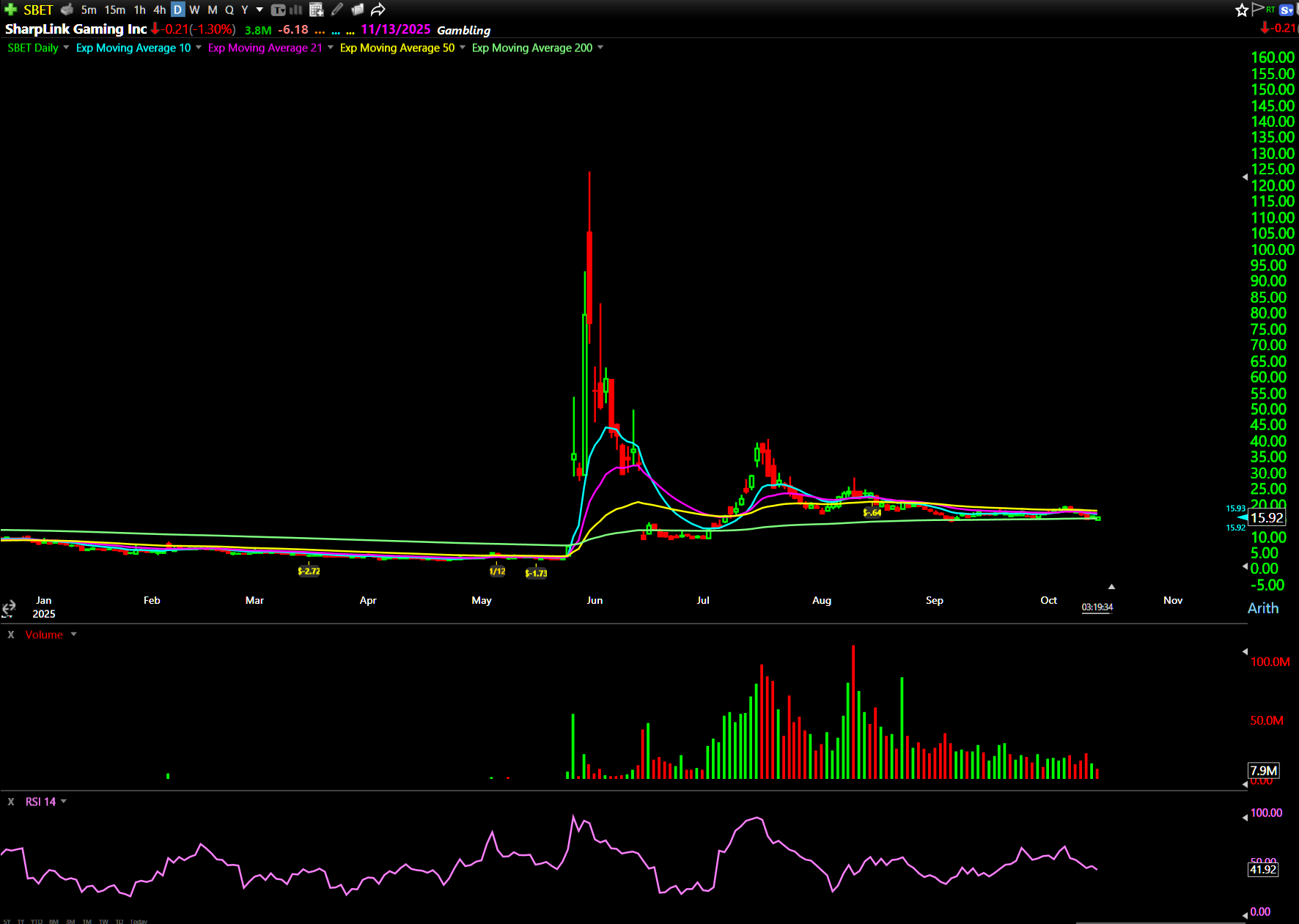The width and height of the screenshot is (1299, 924).
Task: Click the green plus add-symbol icon
Action: 10,10
